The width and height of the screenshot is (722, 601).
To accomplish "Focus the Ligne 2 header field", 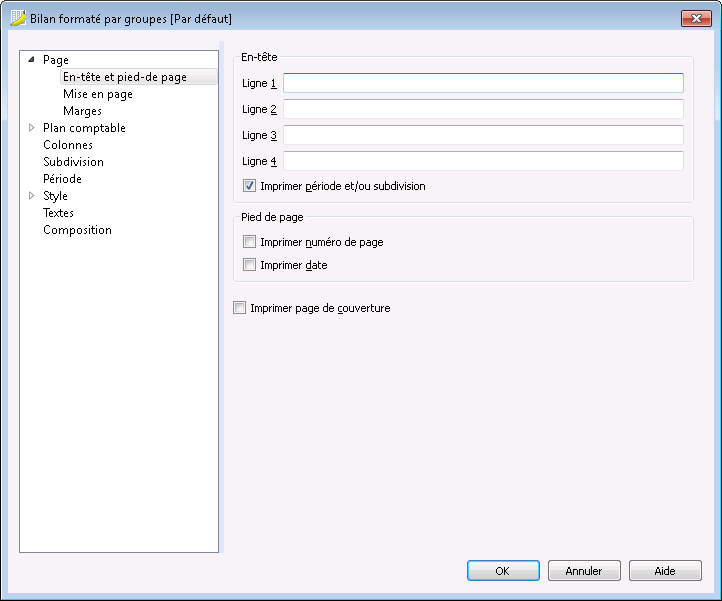I will tap(483, 109).
